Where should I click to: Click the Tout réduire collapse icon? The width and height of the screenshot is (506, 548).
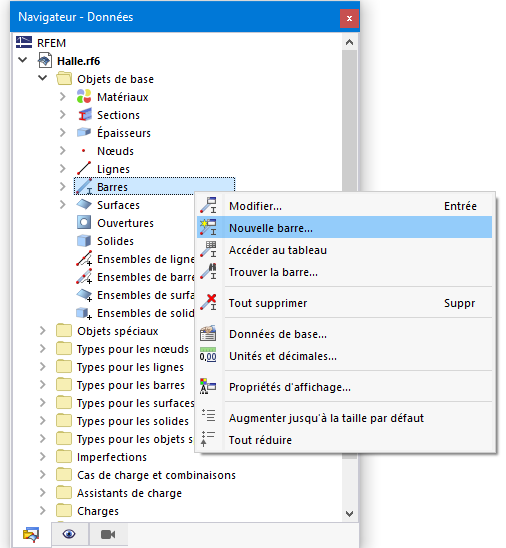pyautogui.click(x=208, y=439)
